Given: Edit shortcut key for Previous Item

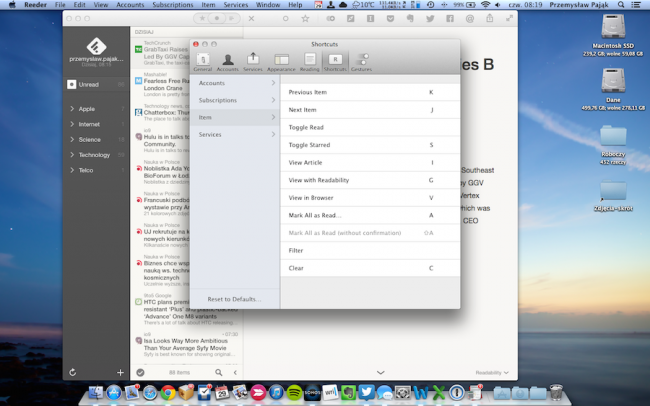Looking at the screenshot, I should [x=431, y=92].
